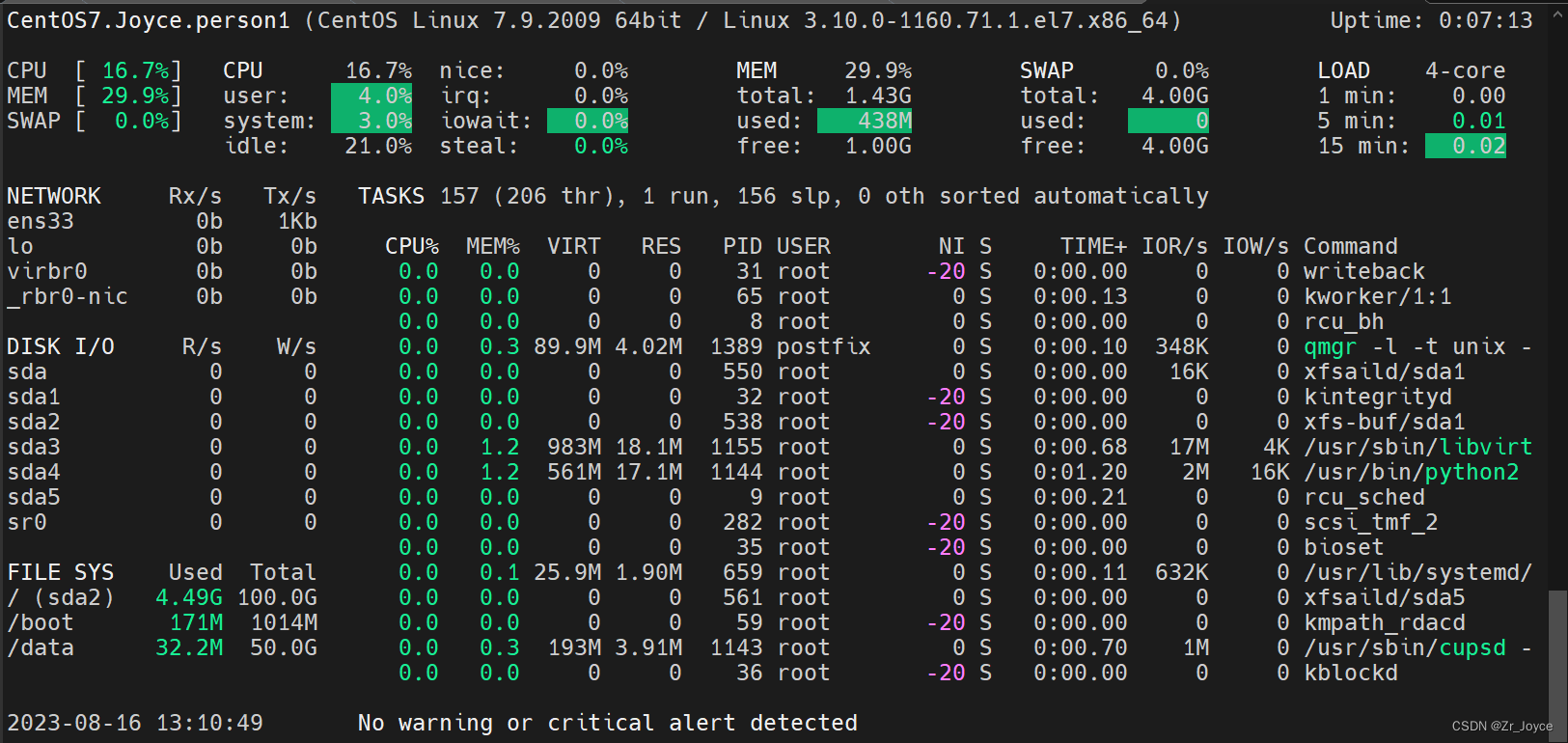Click the sda3 disk row
Image resolution: width=1568 pixels, height=743 pixels.
tap(162, 447)
